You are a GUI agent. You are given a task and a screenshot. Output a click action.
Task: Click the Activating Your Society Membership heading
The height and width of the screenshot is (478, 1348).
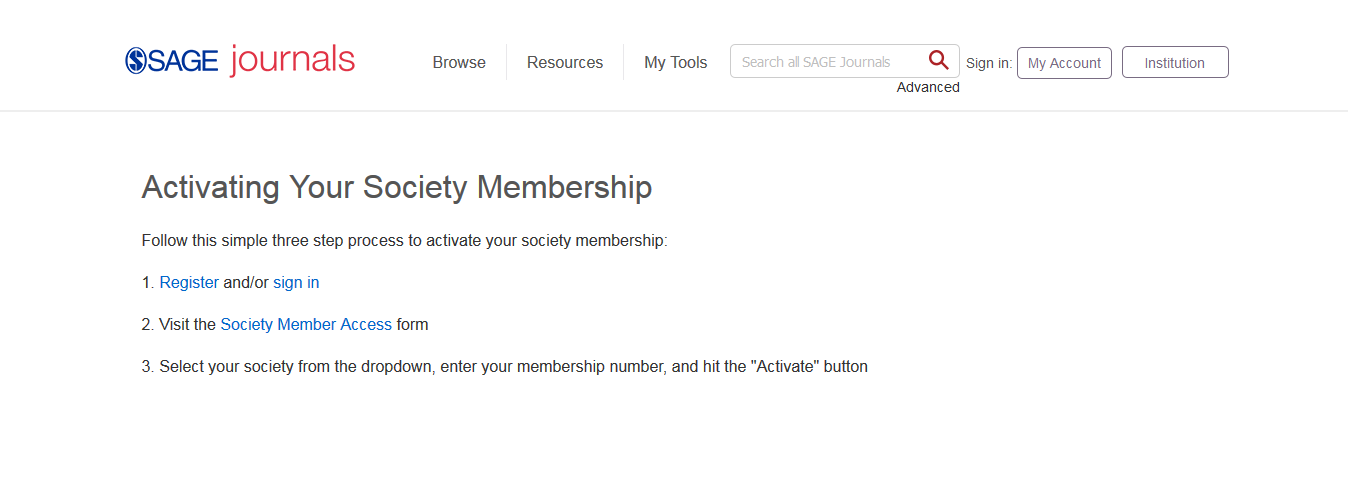(397, 187)
